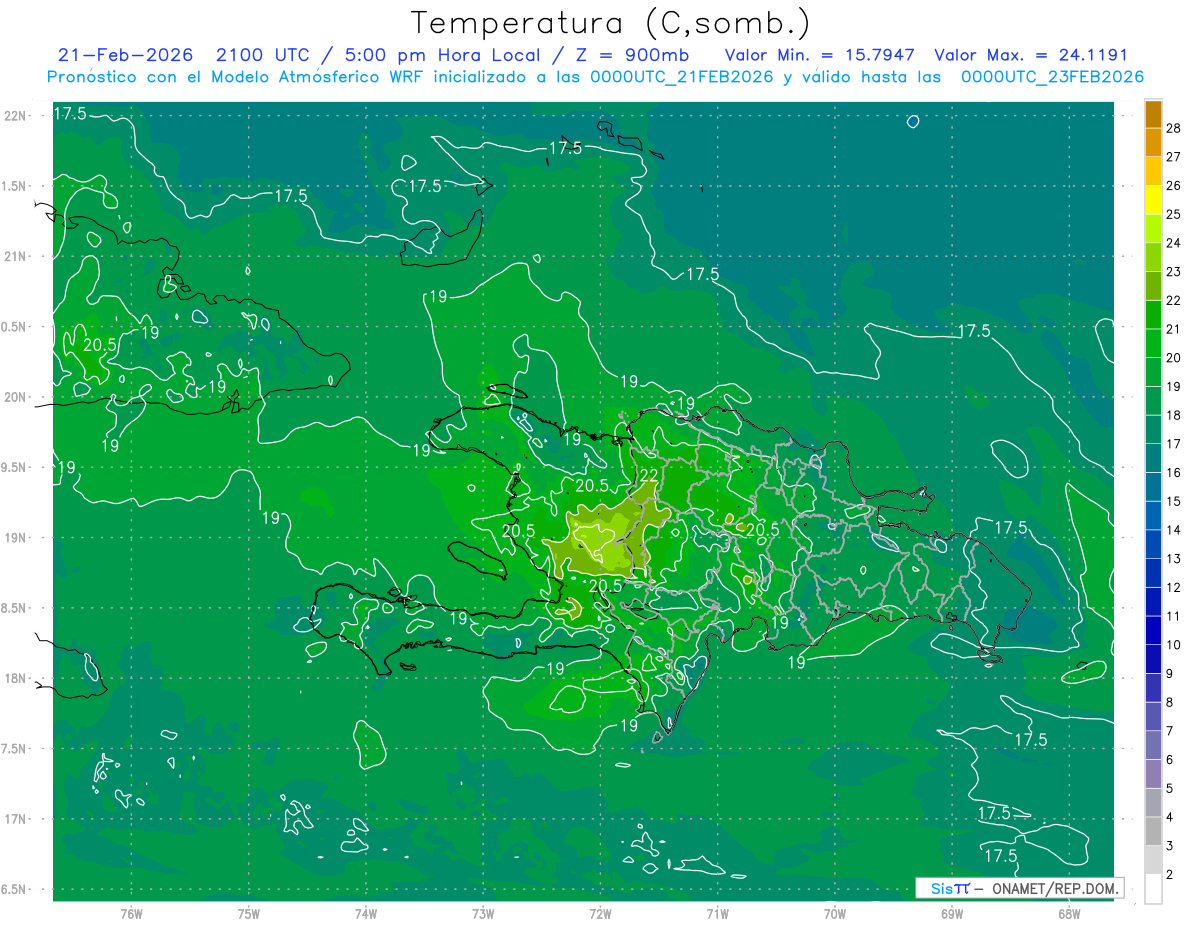This screenshot has height=927, width=1200.
Task: Pick purple swatch between 5 and 6
Action: pos(1153,774)
